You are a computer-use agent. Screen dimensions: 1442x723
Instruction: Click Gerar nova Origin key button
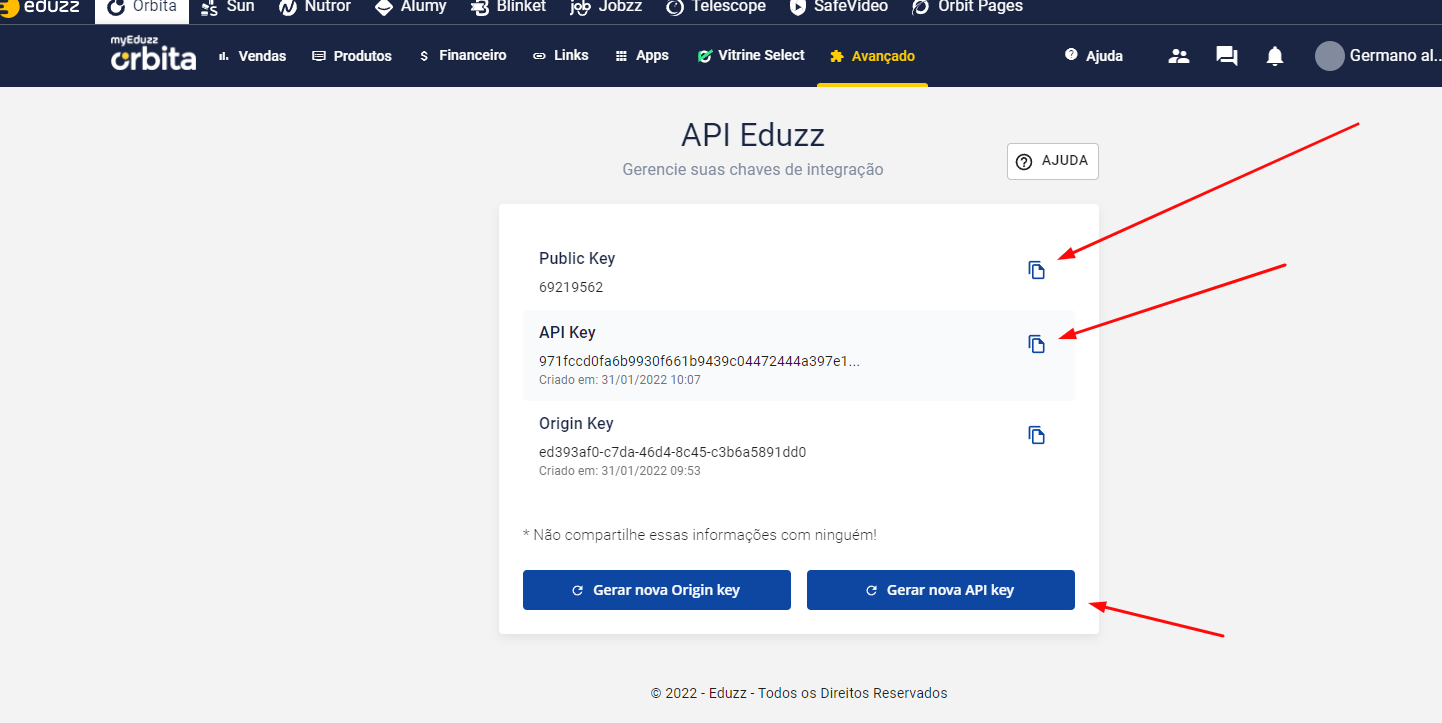657,590
